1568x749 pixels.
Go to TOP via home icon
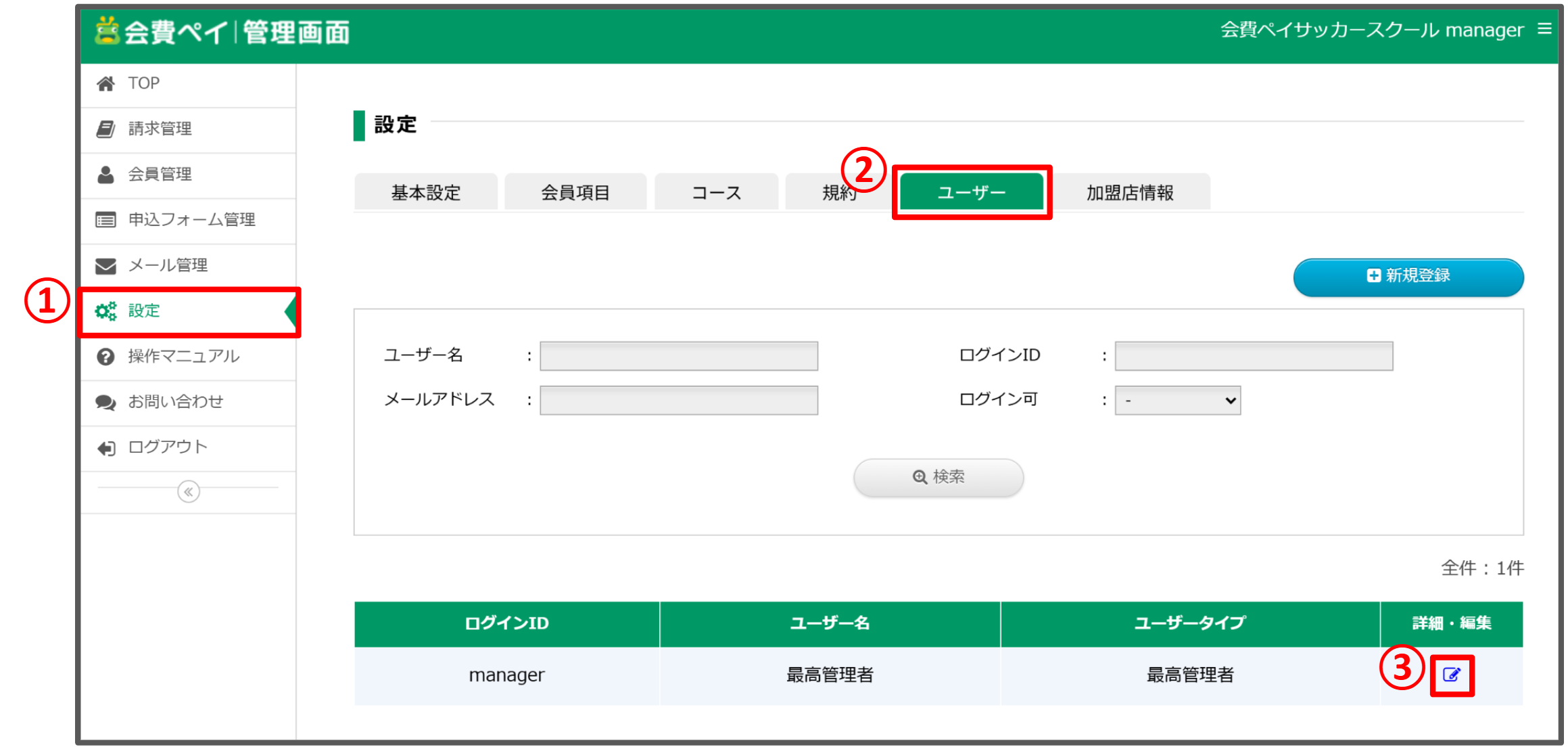click(x=106, y=83)
